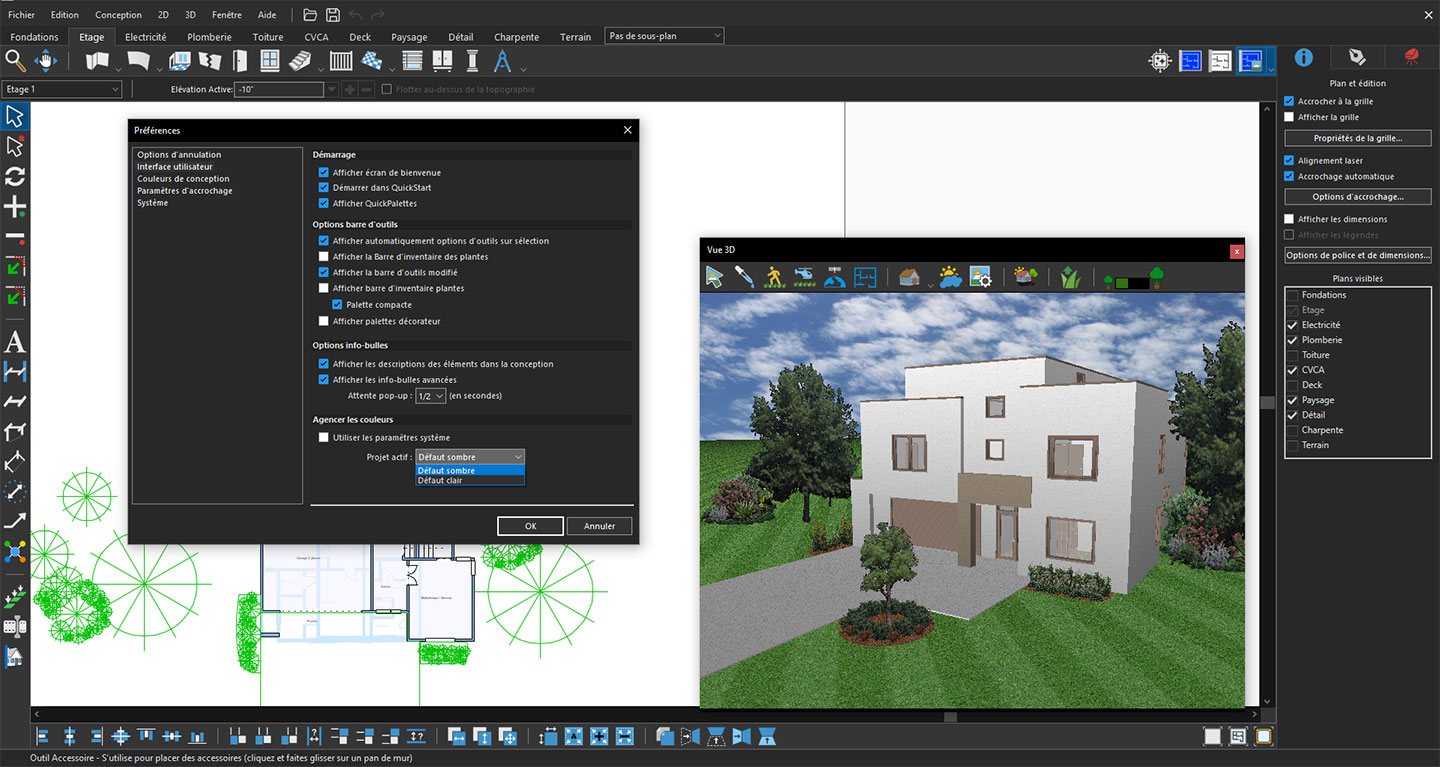Image resolution: width=1440 pixels, height=767 pixels.
Task: Choose the text tool in left toolbar
Action: (15, 342)
